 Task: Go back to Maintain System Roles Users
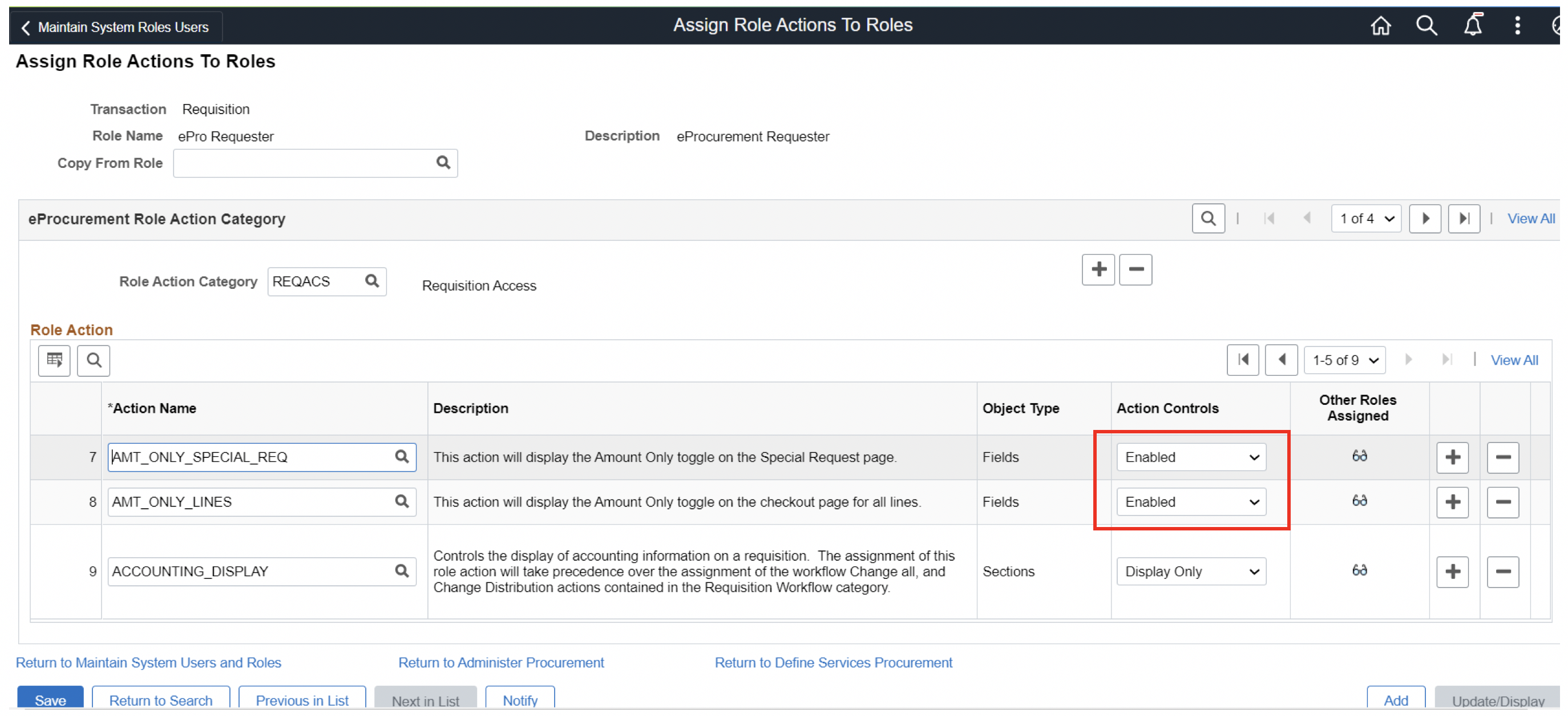[x=116, y=27]
